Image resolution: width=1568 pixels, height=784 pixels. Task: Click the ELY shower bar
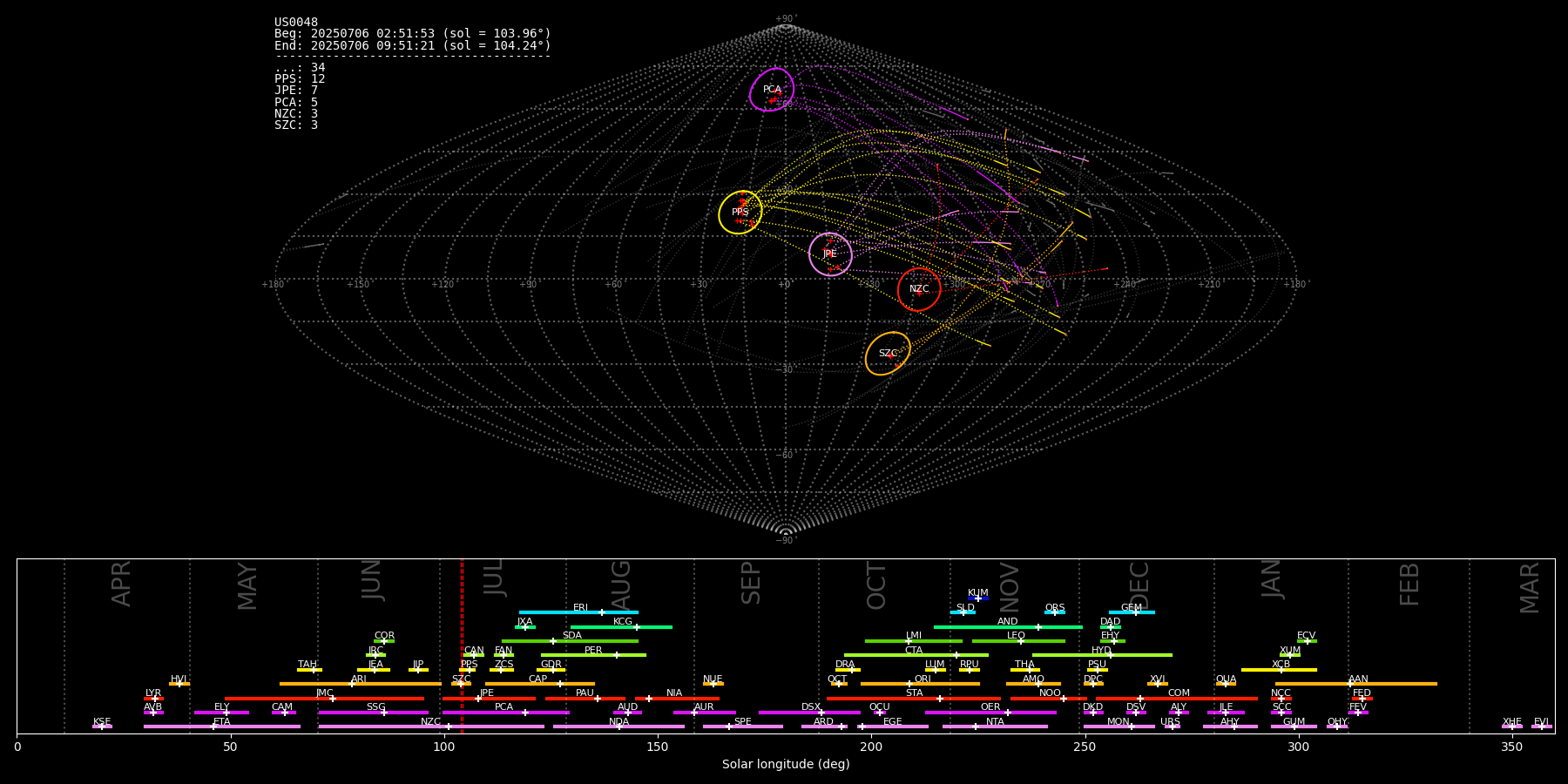[x=221, y=713]
